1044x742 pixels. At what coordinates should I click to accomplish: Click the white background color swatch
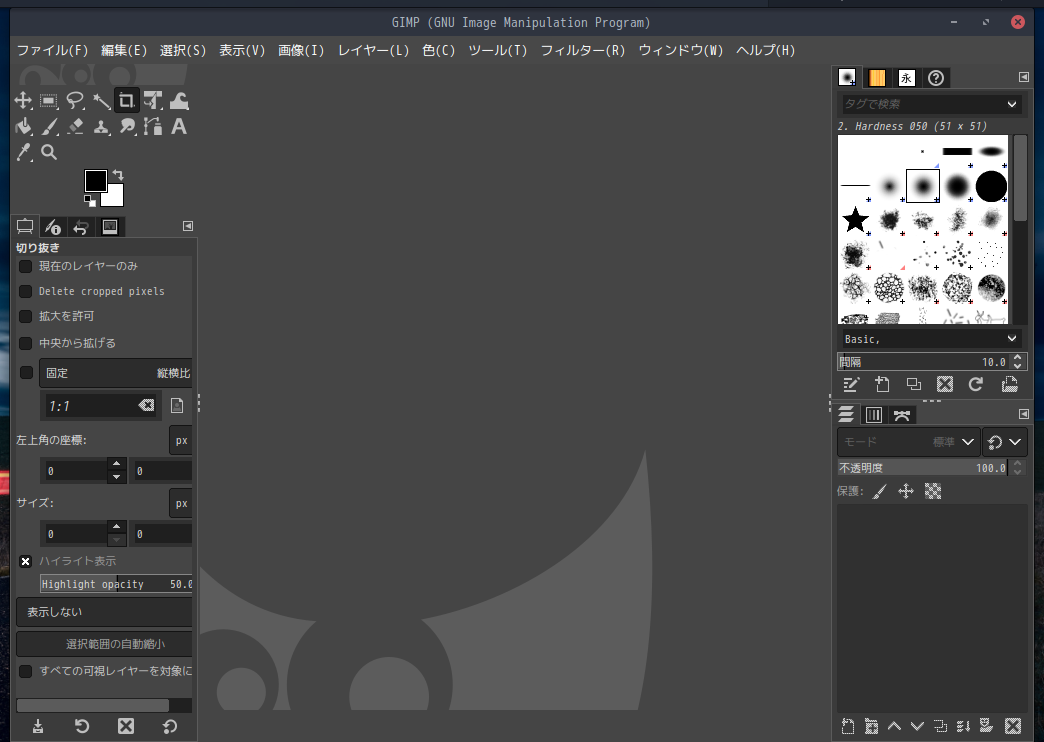pos(115,197)
